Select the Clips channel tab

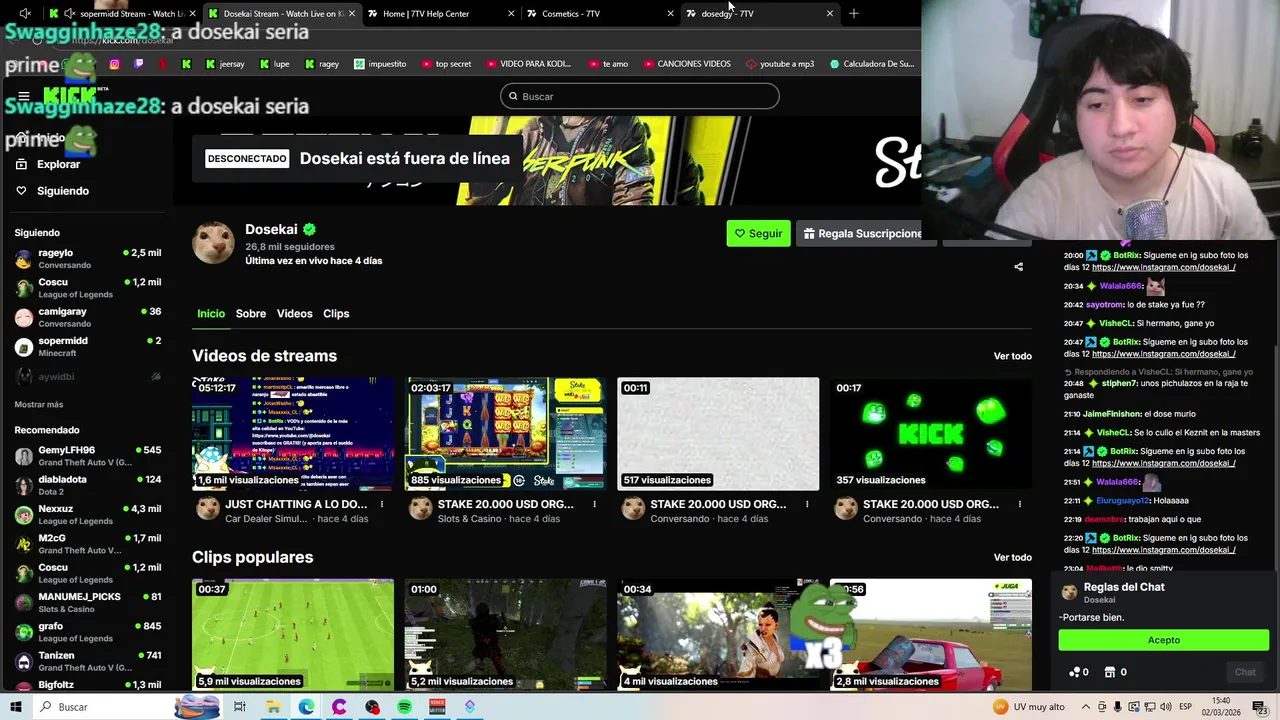click(336, 314)
